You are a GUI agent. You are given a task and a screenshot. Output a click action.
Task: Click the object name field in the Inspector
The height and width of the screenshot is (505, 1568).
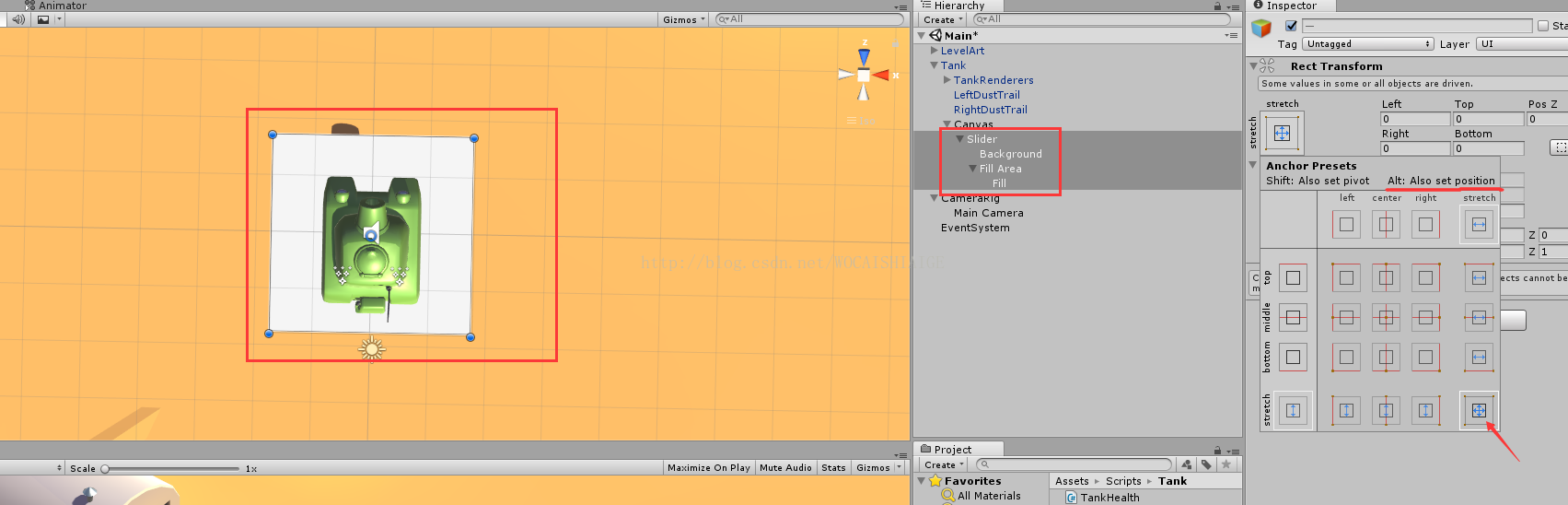(1417, 26)
